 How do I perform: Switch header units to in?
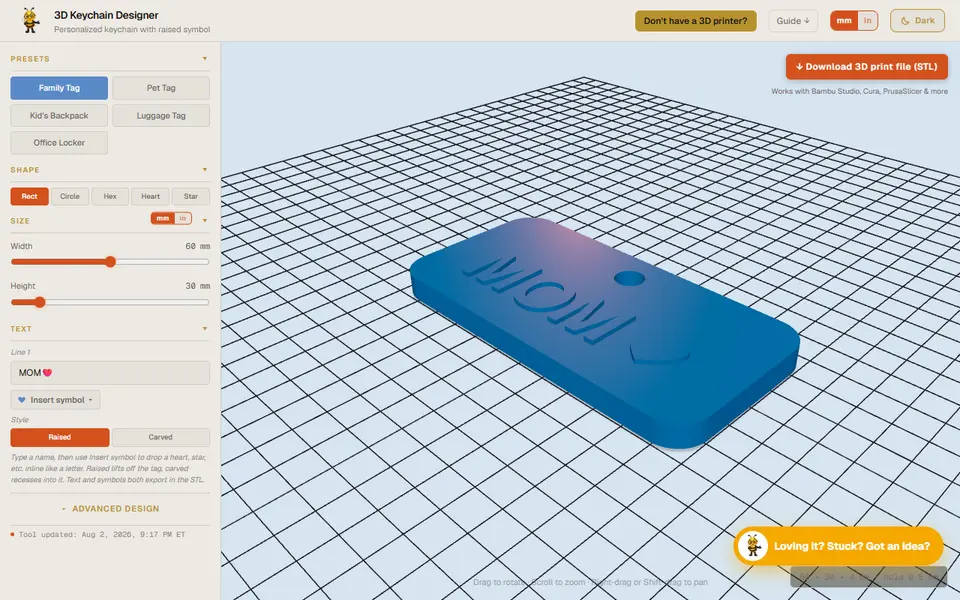pos(867,21)
